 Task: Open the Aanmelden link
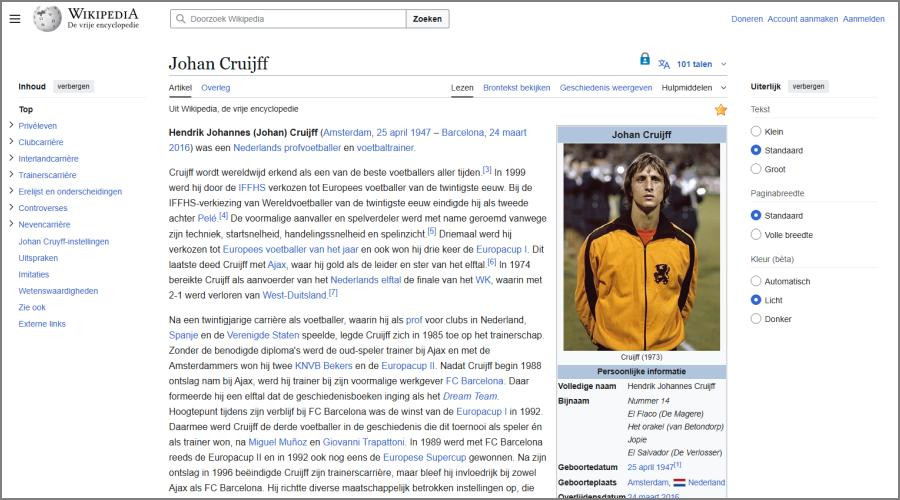coord(864,19)
